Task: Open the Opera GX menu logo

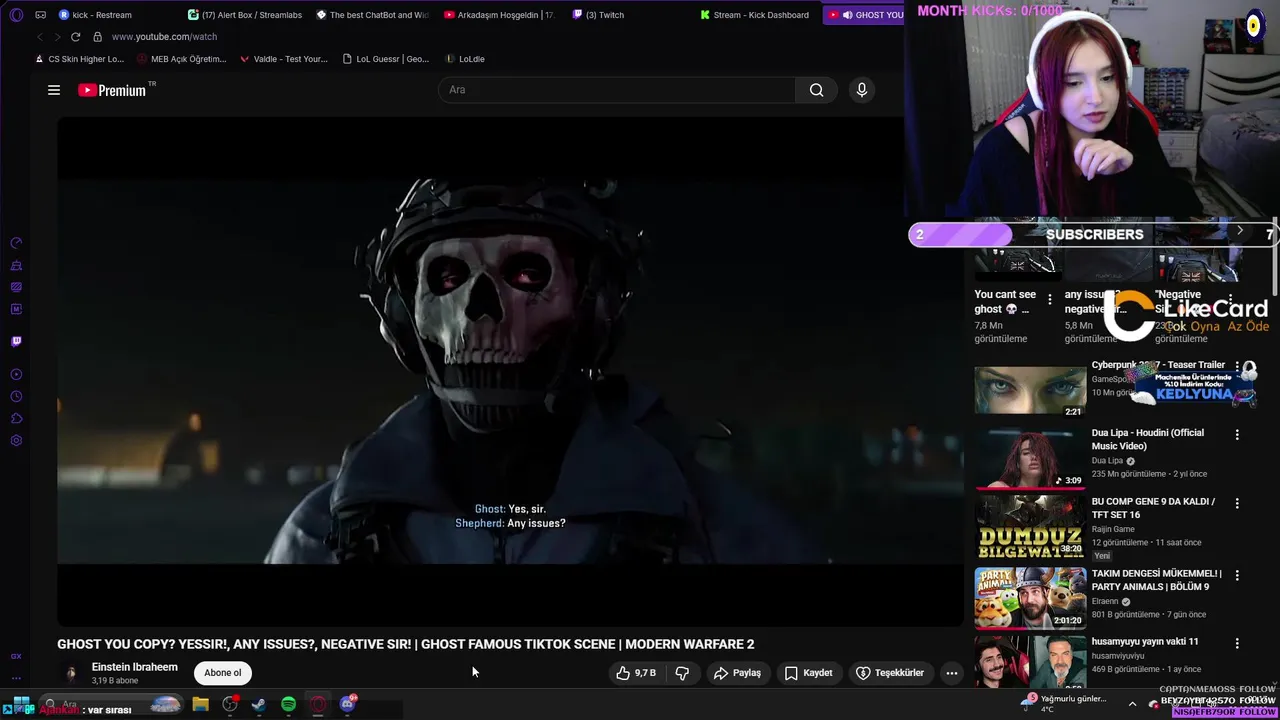Action: tap(16, 15)
